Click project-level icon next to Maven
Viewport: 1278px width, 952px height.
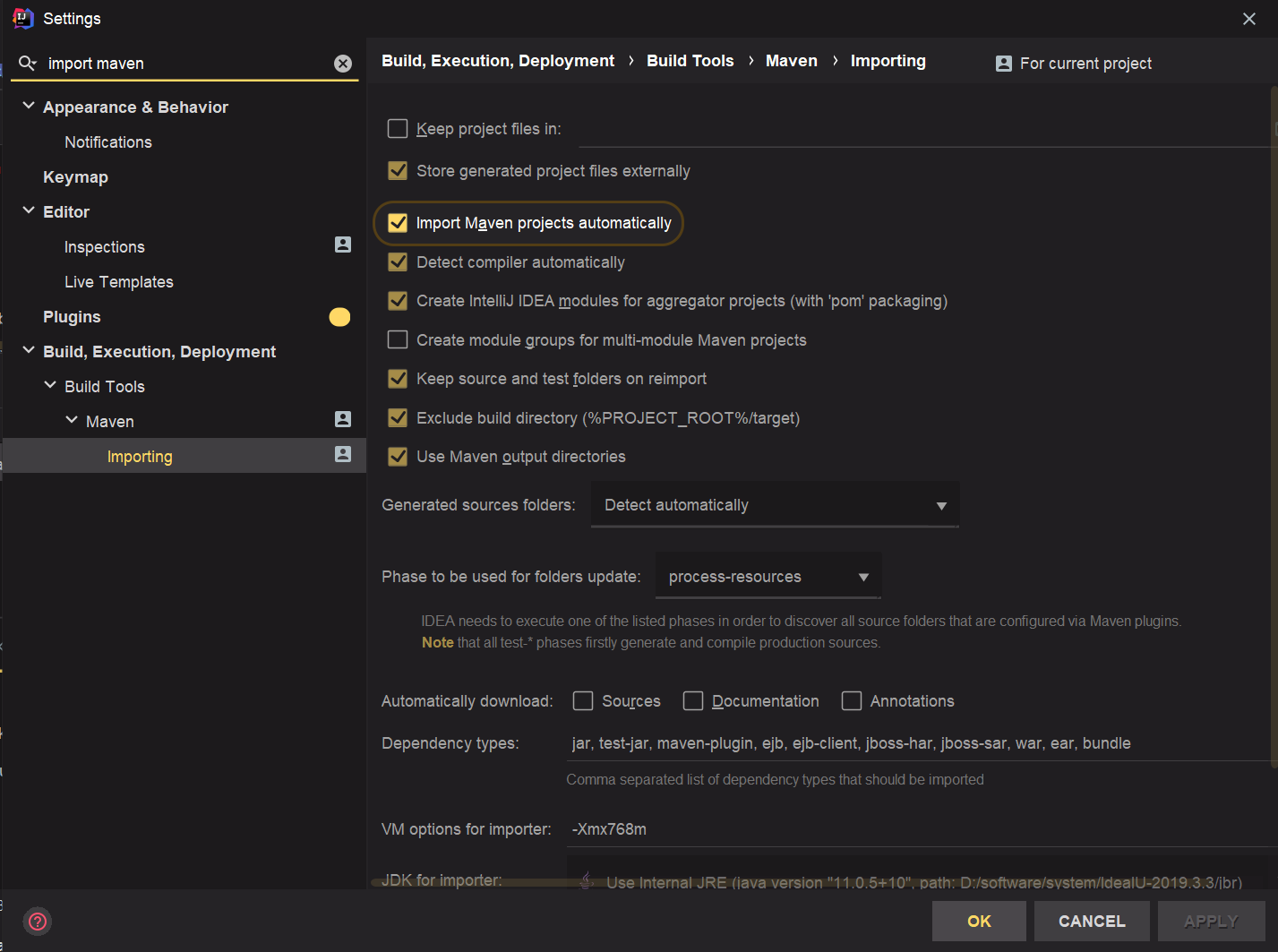click(x=343, y=419)
